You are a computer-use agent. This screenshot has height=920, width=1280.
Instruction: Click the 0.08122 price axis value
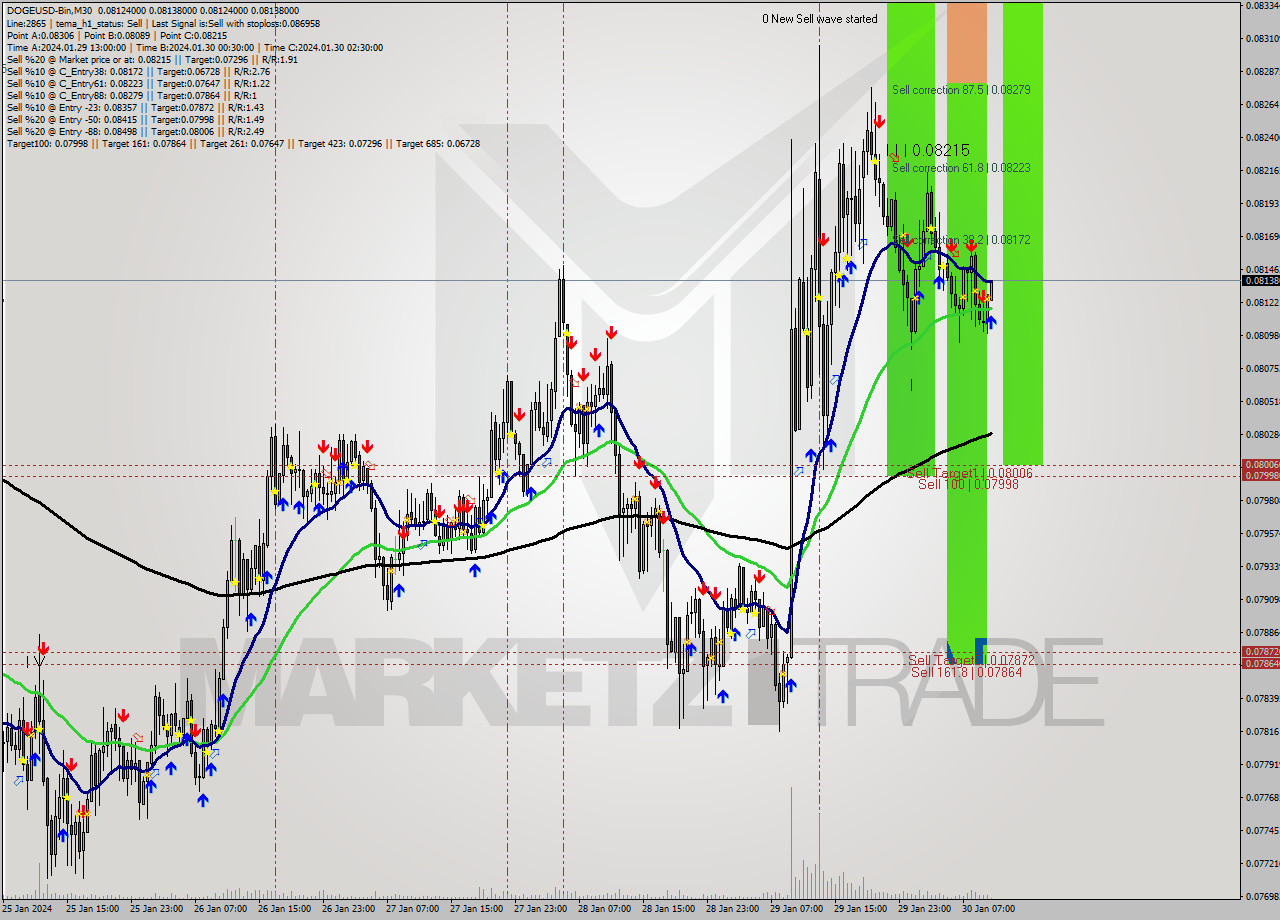click(x=1262, y=303)
